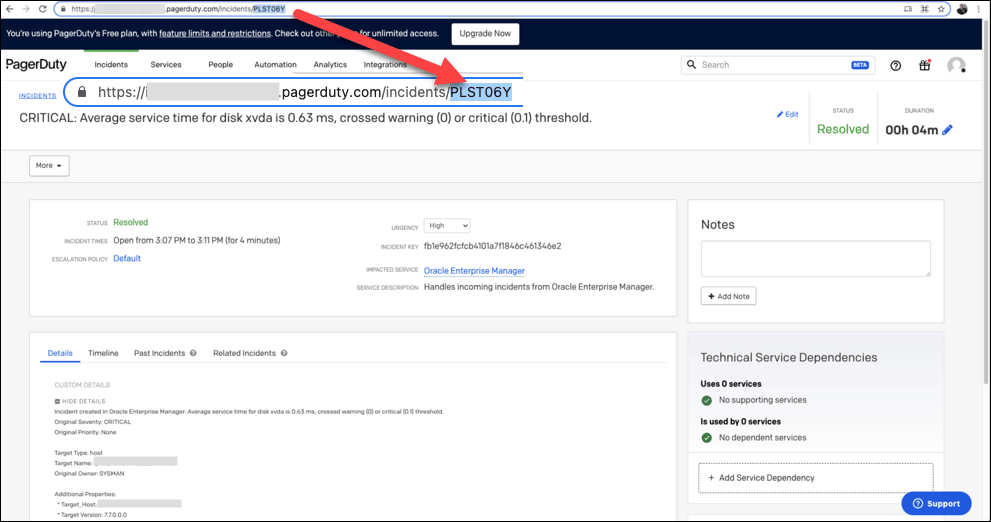Open the Services menu

tap(166, 64)
